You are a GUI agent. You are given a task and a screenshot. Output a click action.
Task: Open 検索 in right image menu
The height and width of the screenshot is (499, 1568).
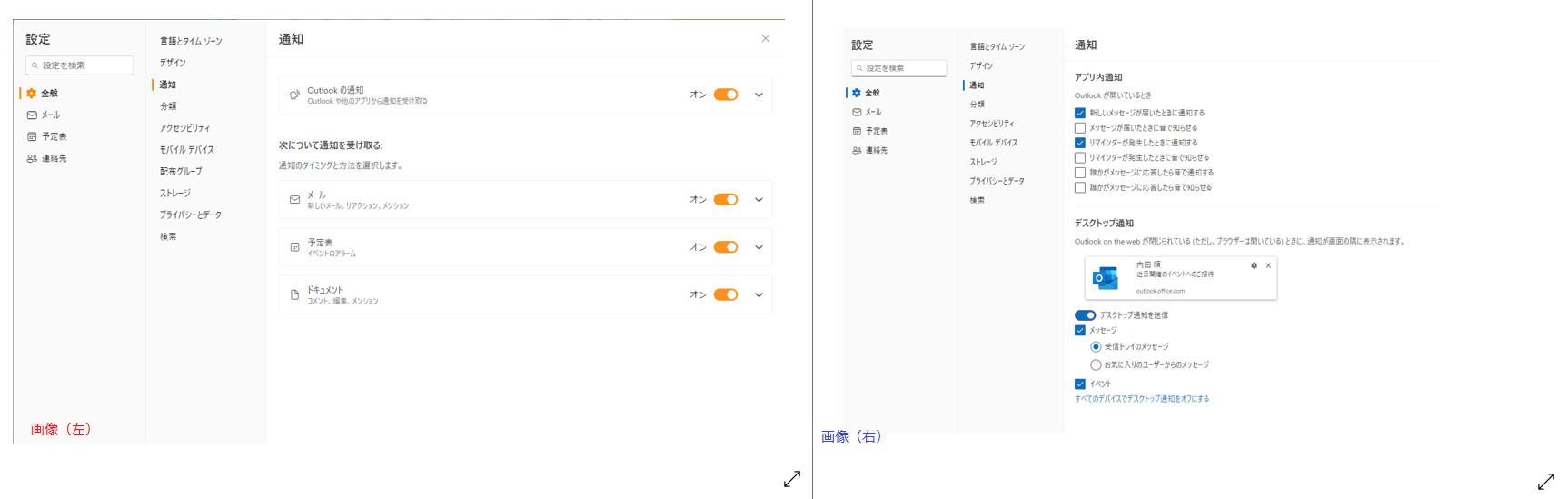click(x=977, y=200)
